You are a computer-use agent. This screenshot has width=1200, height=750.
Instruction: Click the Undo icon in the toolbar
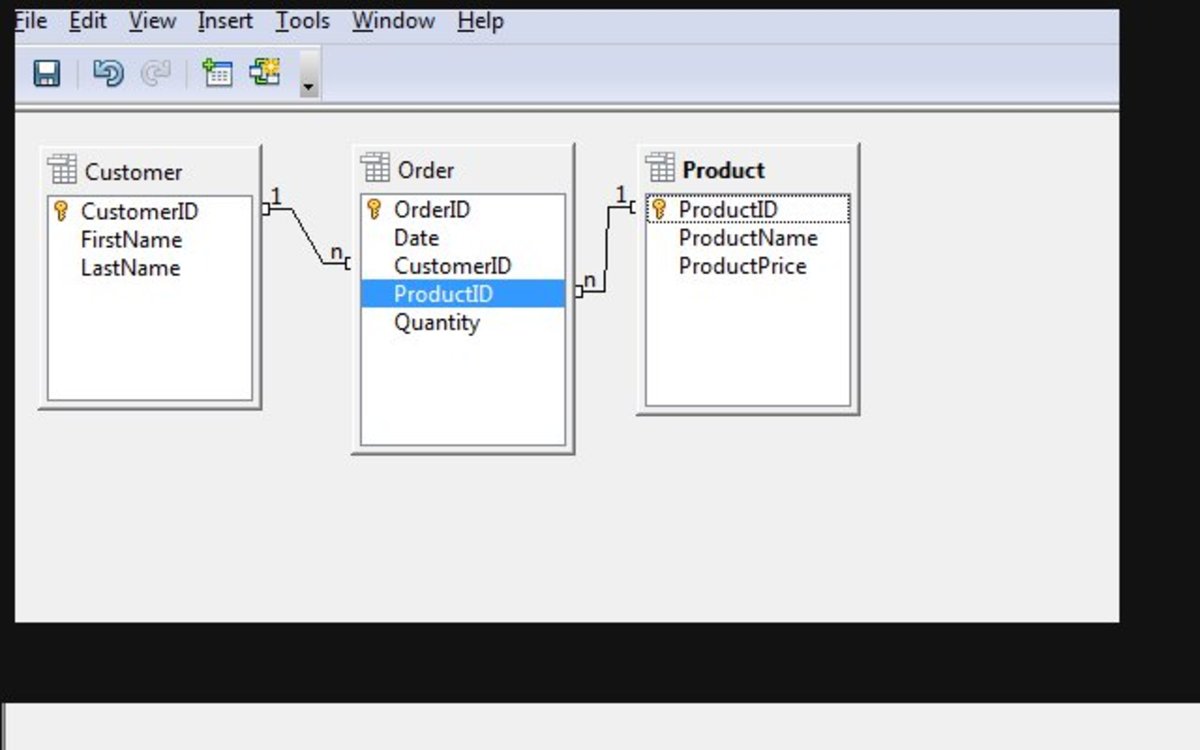(108, 73)
